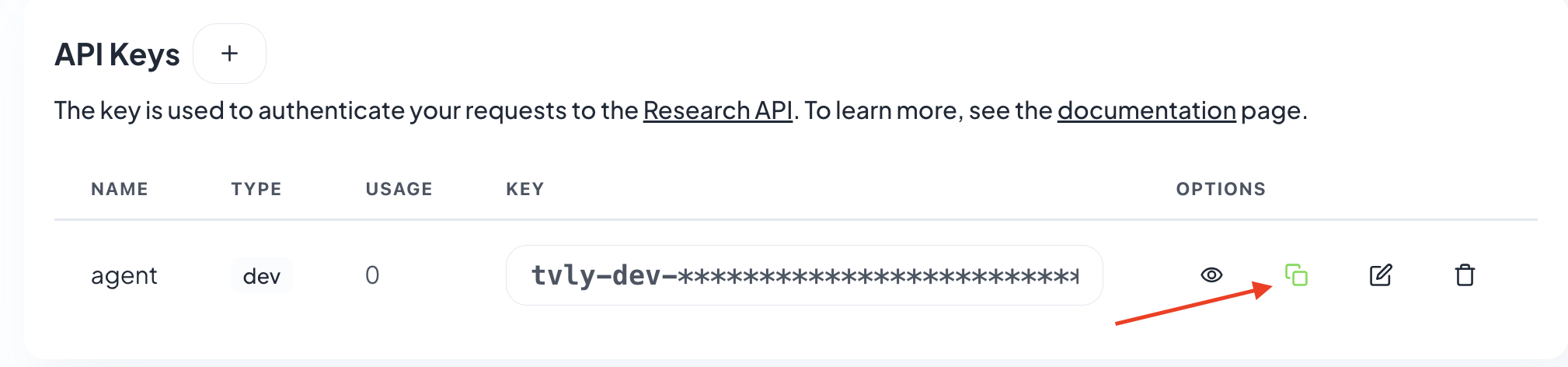Edit the agent API key entry
Image resolution: width=1568 pixels, height=367 pixels.
pos(1380,275)
